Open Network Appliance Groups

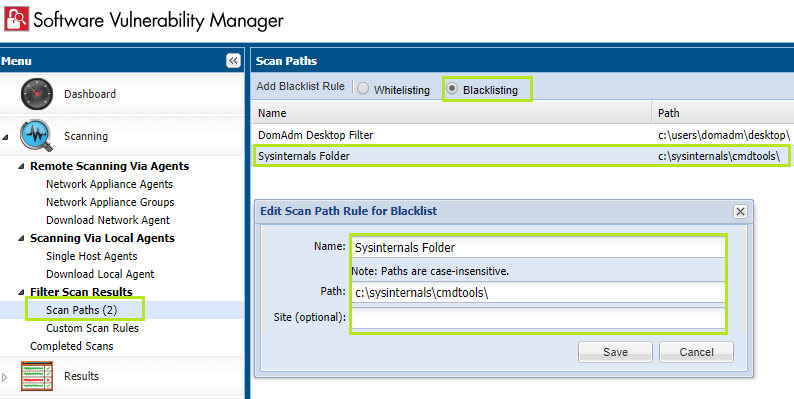(110, 202)
